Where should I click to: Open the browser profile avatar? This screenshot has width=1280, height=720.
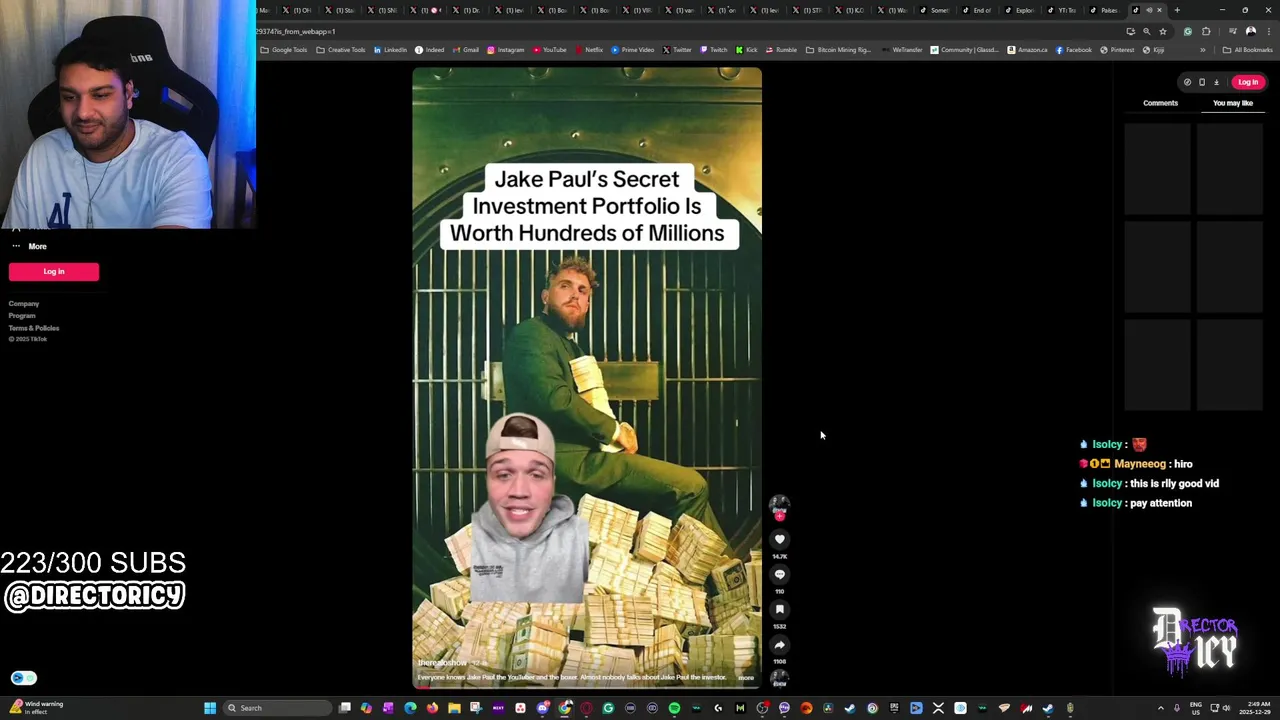pyautogui.click(x=1251, y=31)
